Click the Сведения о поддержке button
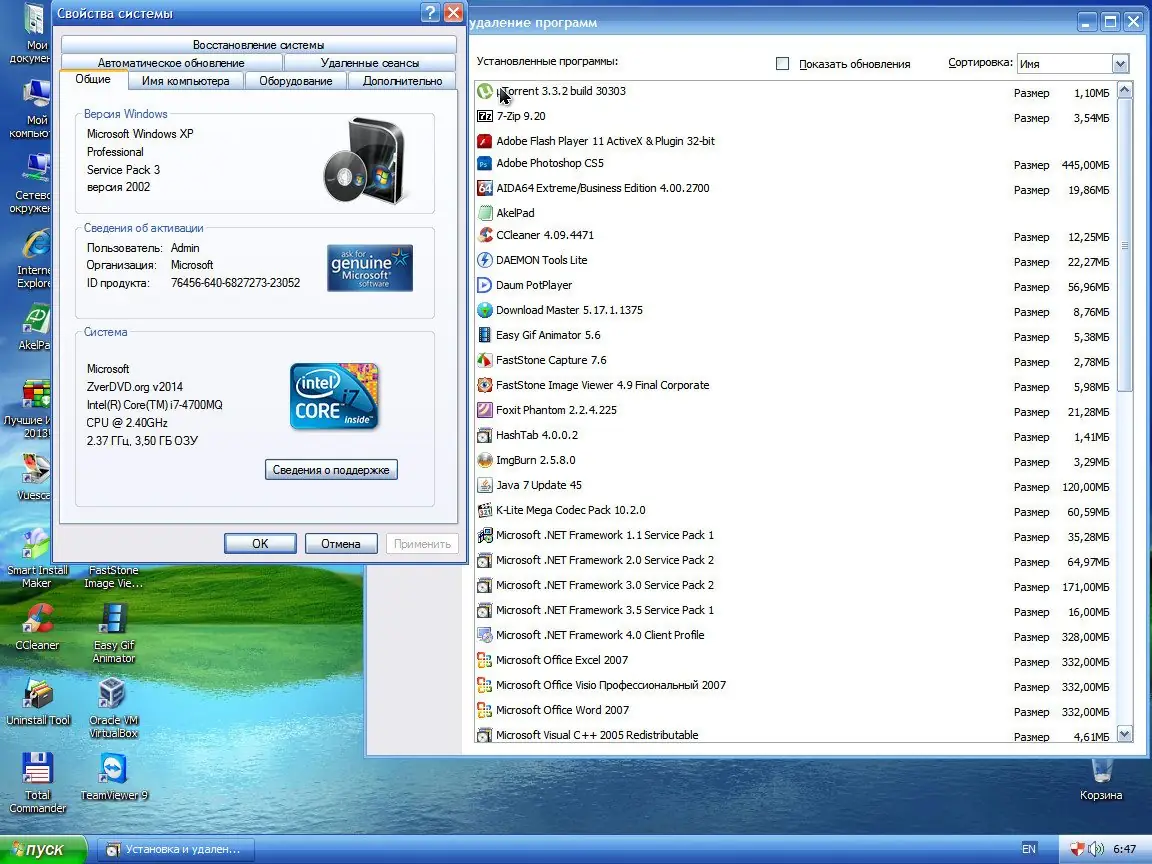 pos(331,469)
